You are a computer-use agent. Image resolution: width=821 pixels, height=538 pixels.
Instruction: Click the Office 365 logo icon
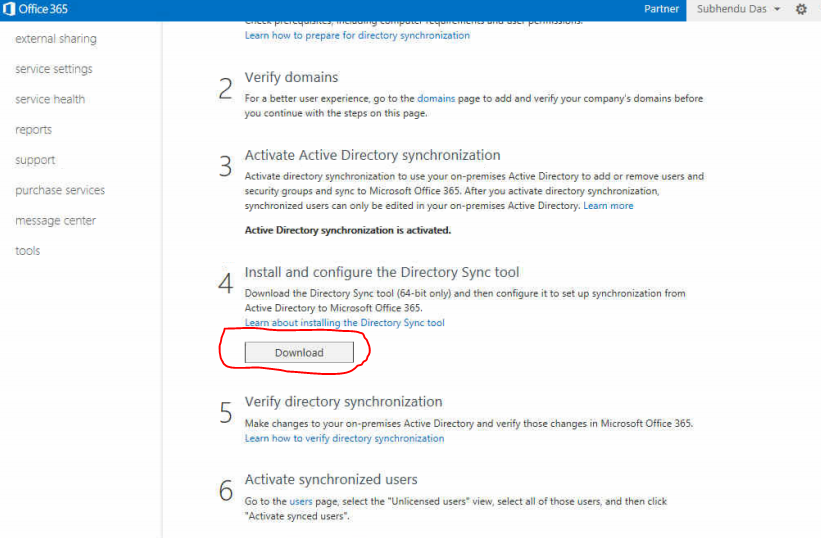point(9,9)
